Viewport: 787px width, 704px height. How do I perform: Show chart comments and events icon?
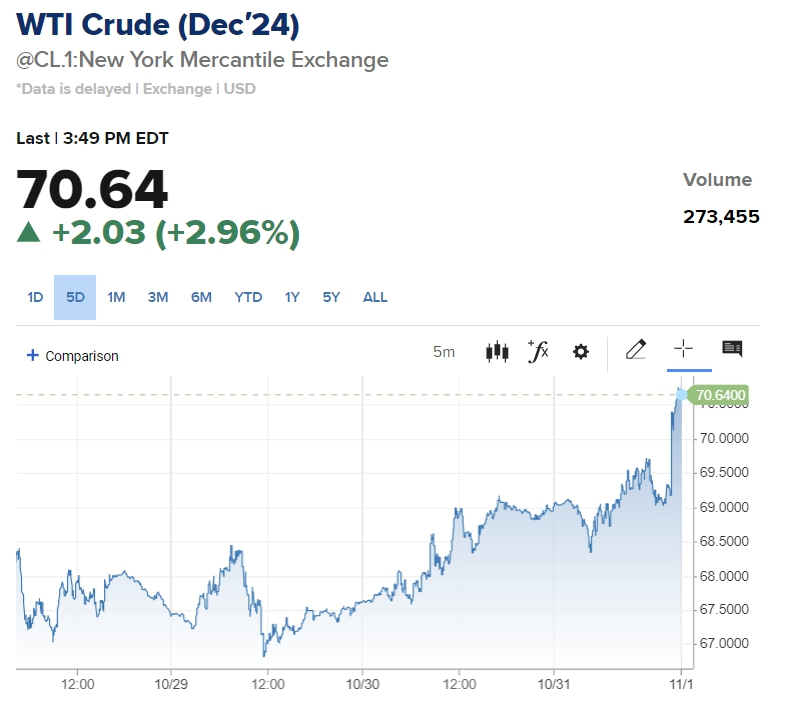click(x=732, y=349)
